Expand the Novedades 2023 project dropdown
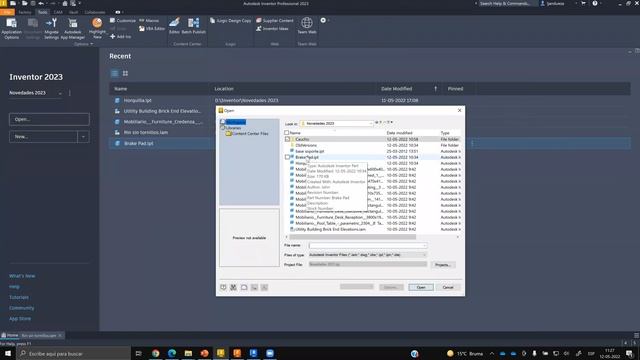This screenshot has width=640, height=360. 60,93
